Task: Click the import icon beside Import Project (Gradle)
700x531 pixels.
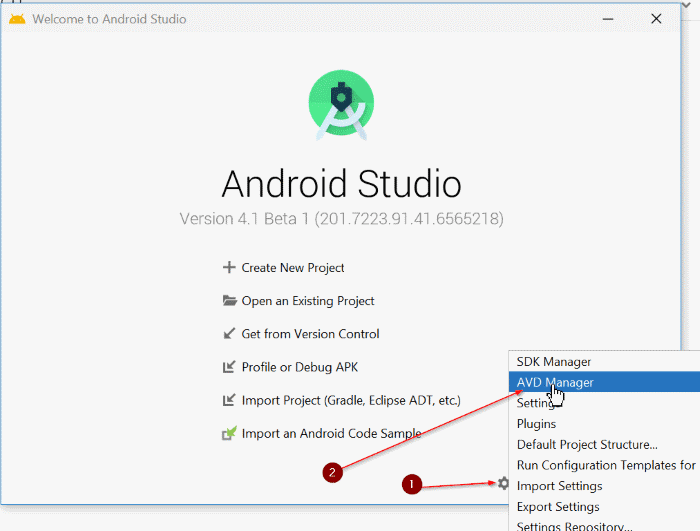Action: [229, 400]
